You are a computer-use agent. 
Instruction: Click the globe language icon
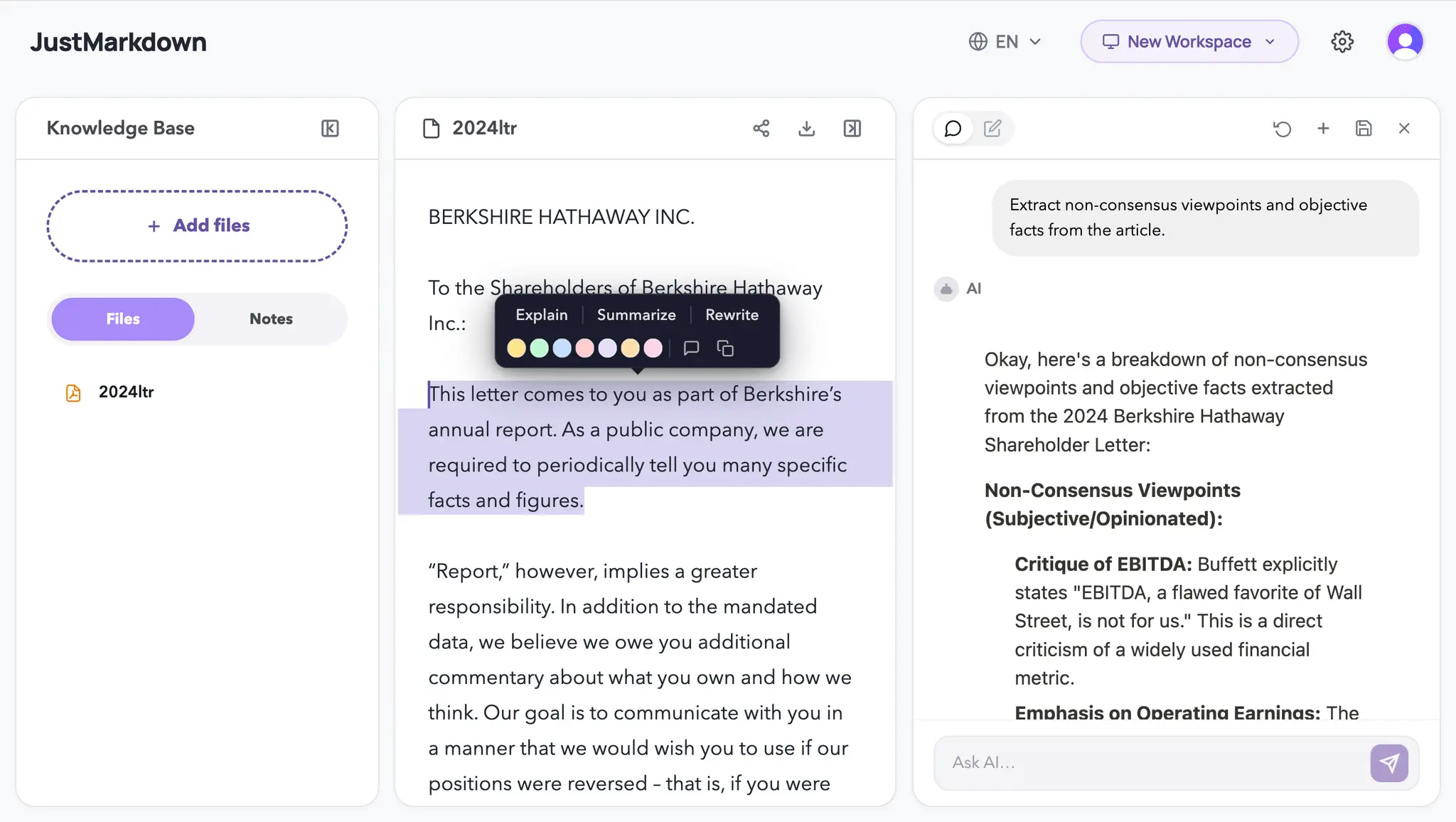[978, 42]
